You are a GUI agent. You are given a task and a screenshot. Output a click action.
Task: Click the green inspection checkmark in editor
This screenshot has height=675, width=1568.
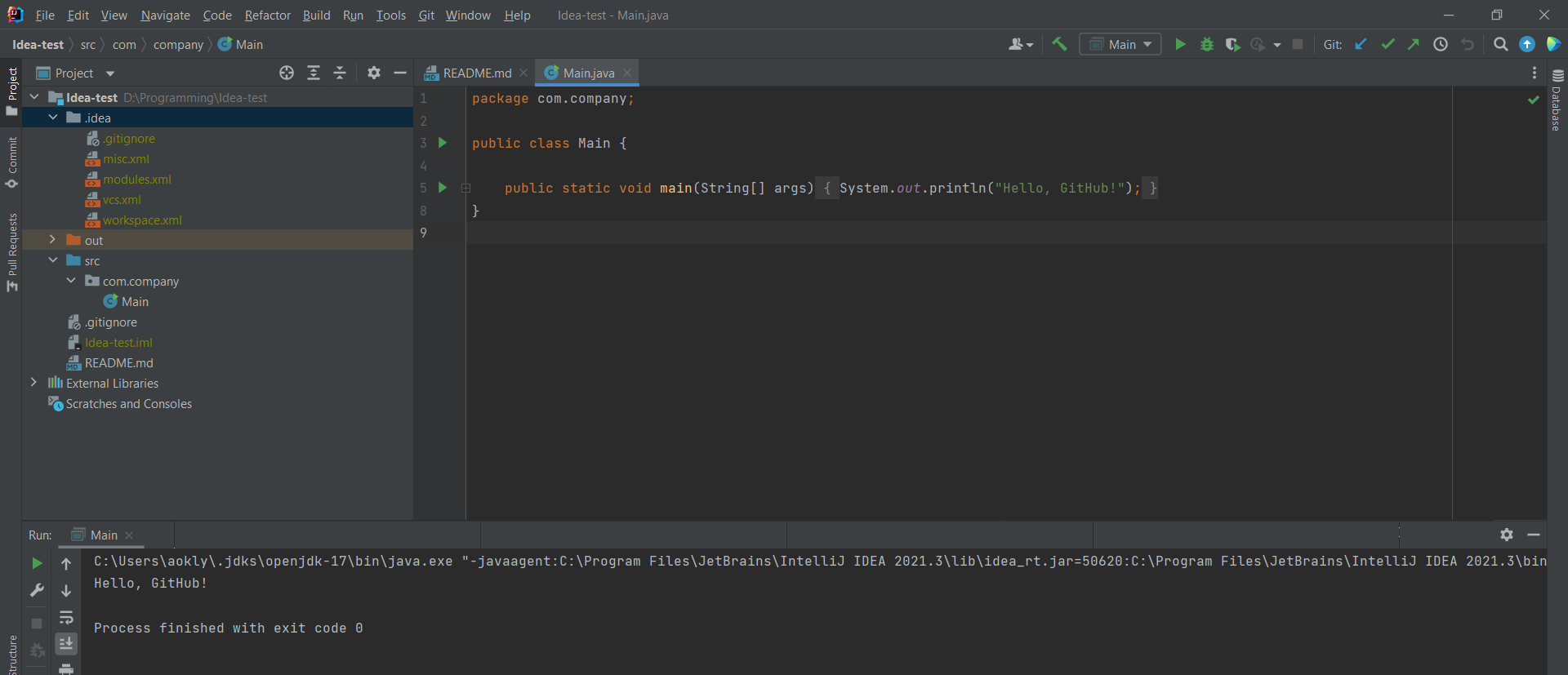[1533, 99]
